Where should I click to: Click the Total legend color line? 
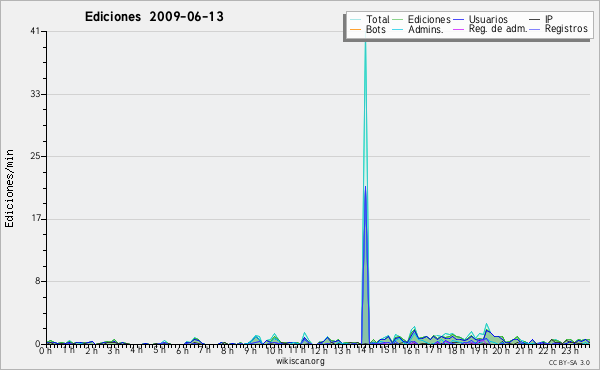click(x=355, y=20)
